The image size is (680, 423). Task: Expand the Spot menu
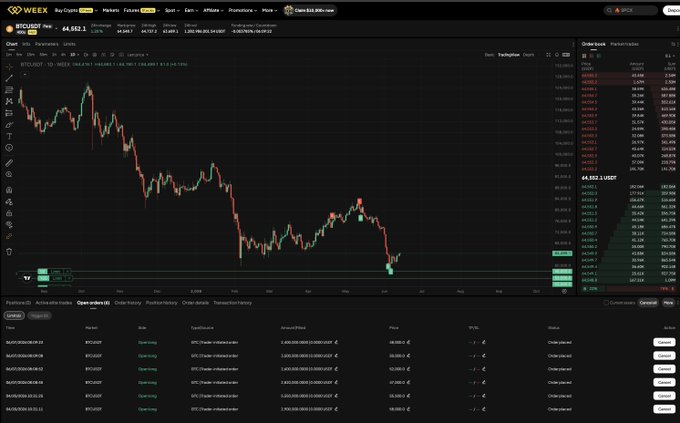point(172,10)
